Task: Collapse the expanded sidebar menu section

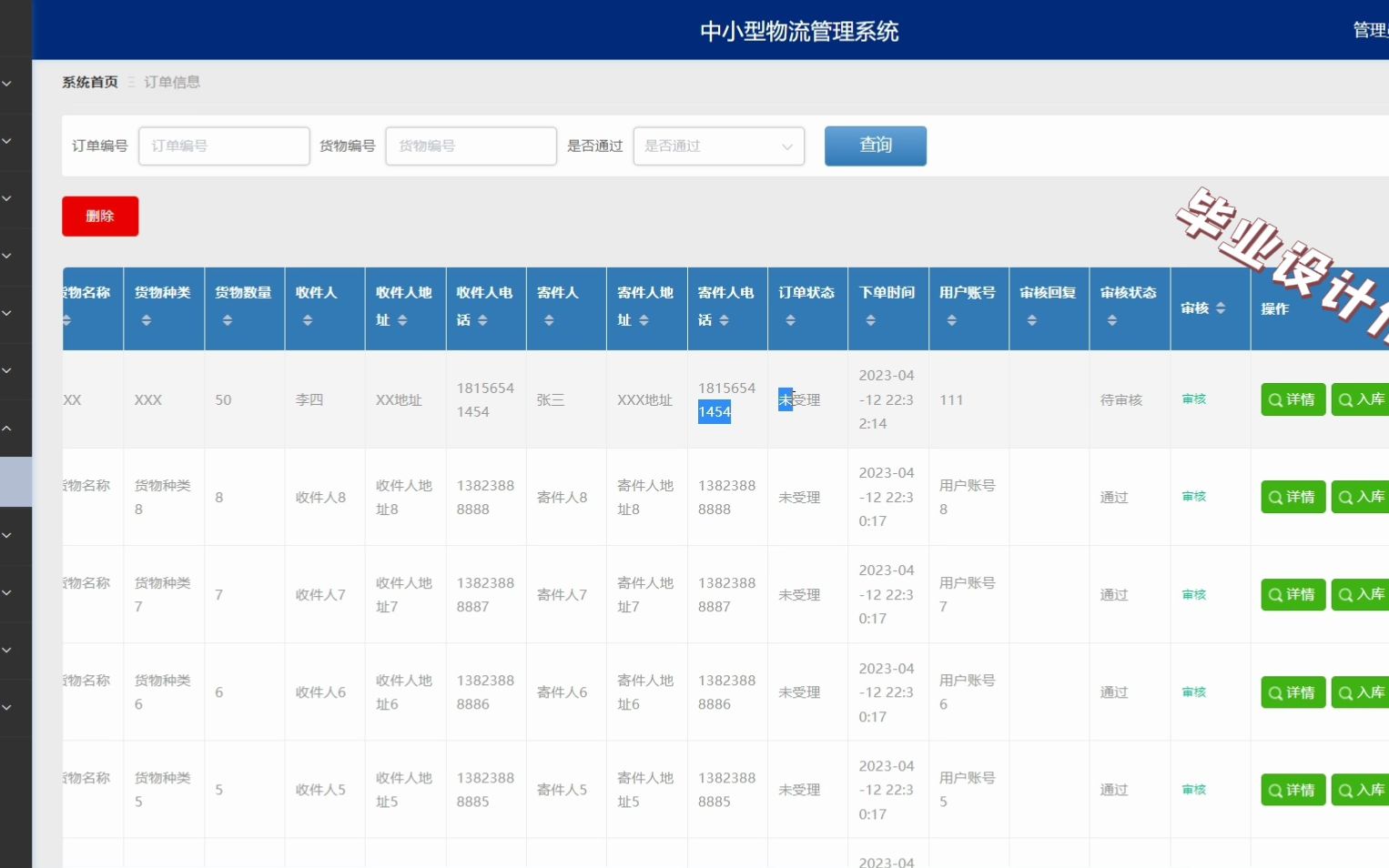Action: pos(7,428)
